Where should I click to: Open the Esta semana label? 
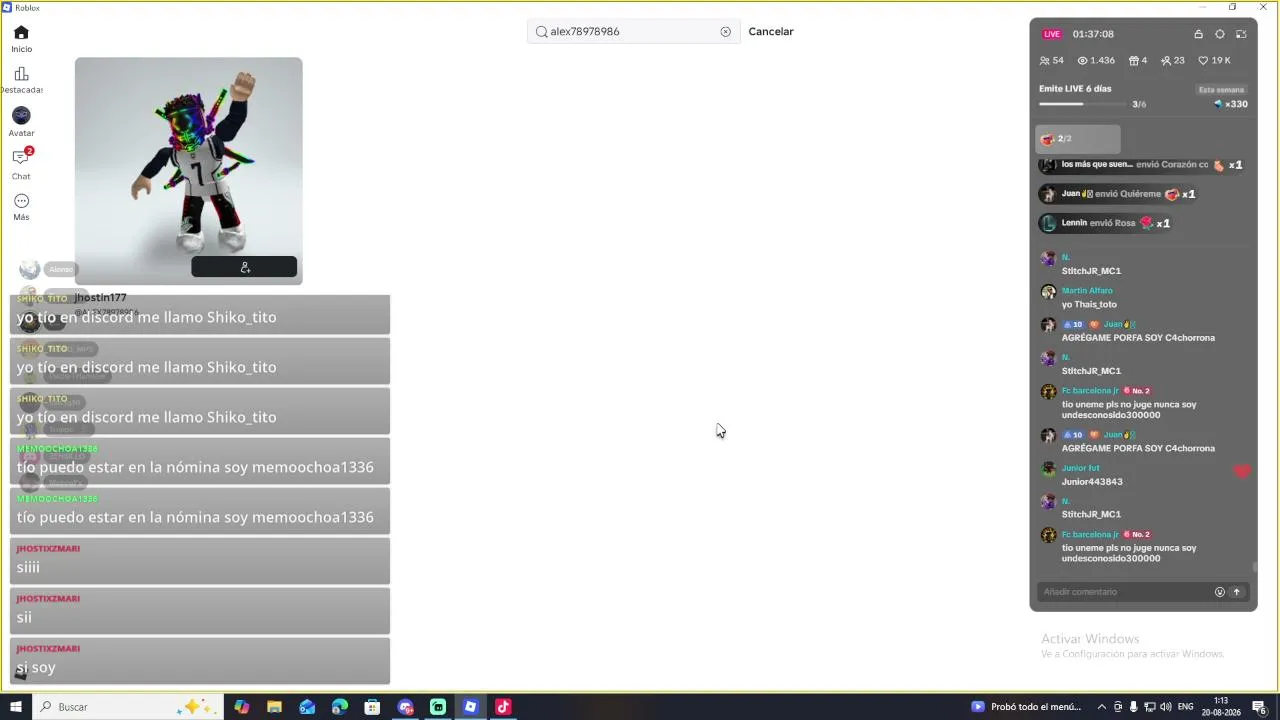pos(1222,90)
